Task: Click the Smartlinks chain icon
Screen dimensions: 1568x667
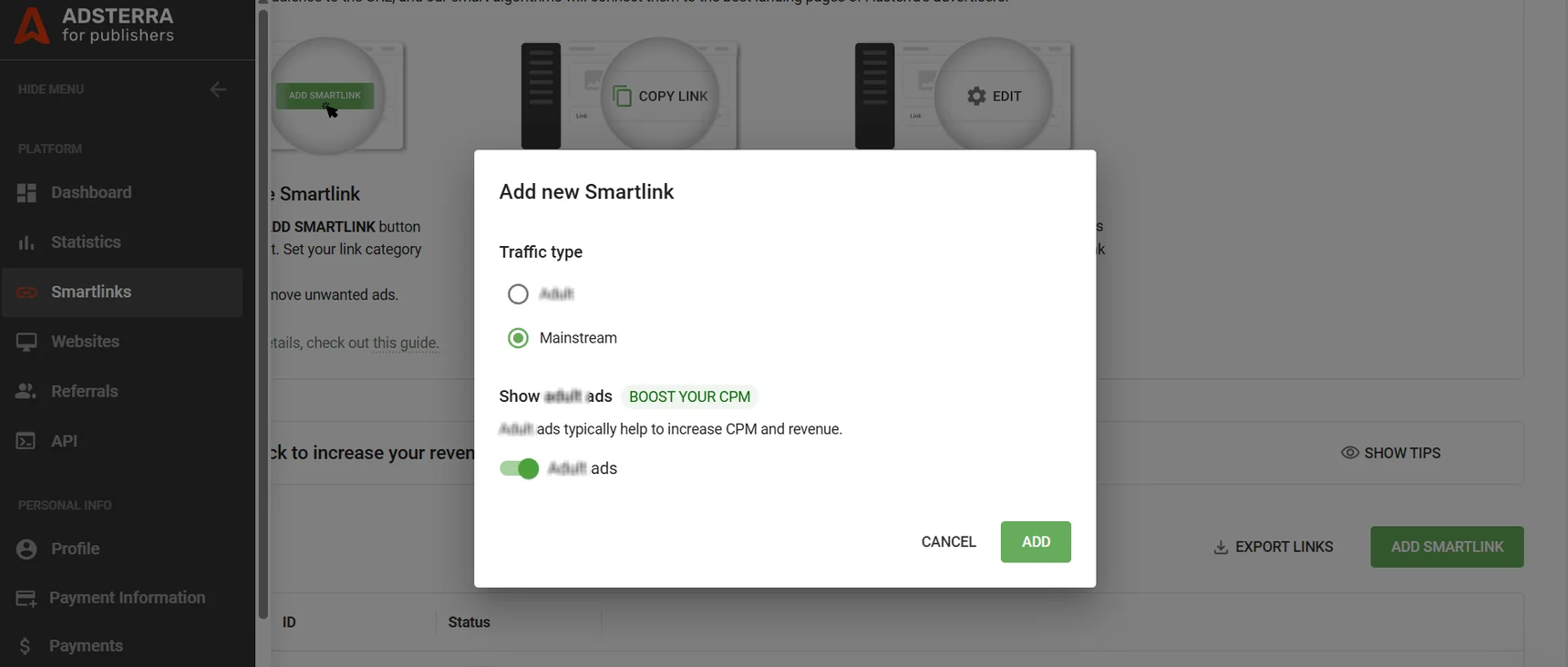Action: coord(26,292)
